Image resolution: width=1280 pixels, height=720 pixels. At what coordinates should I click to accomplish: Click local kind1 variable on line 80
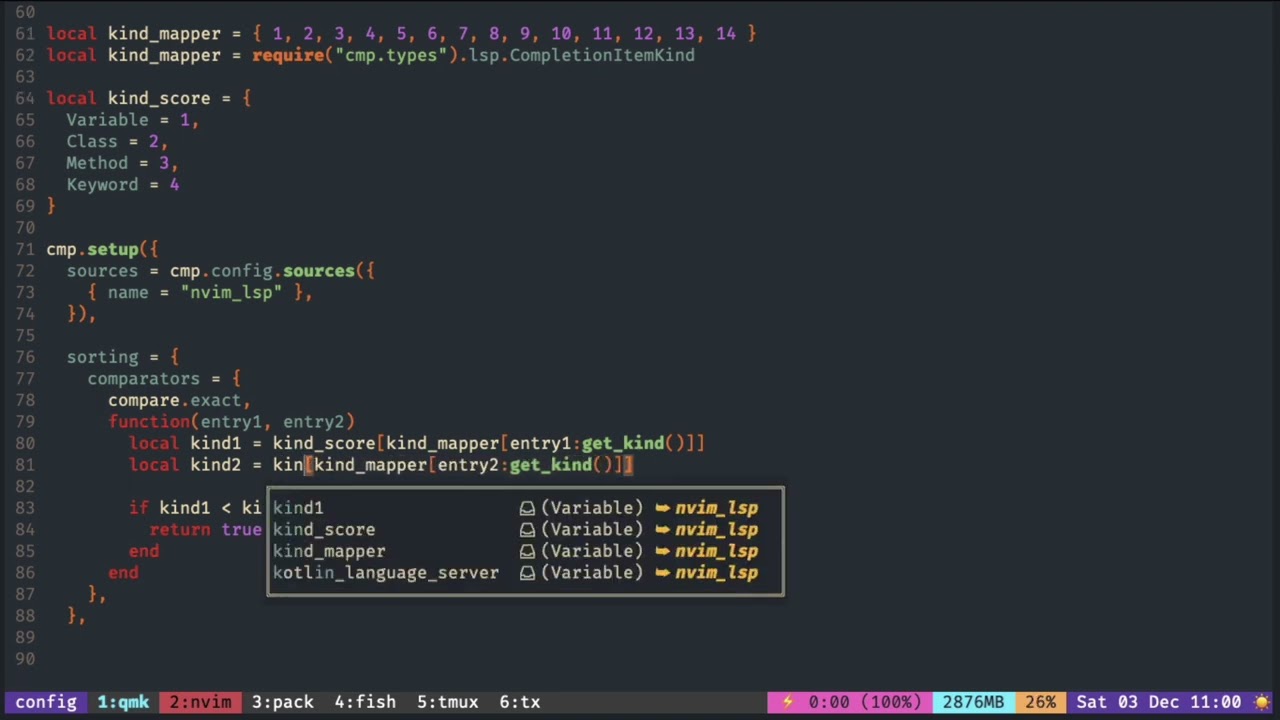[215, 444]
